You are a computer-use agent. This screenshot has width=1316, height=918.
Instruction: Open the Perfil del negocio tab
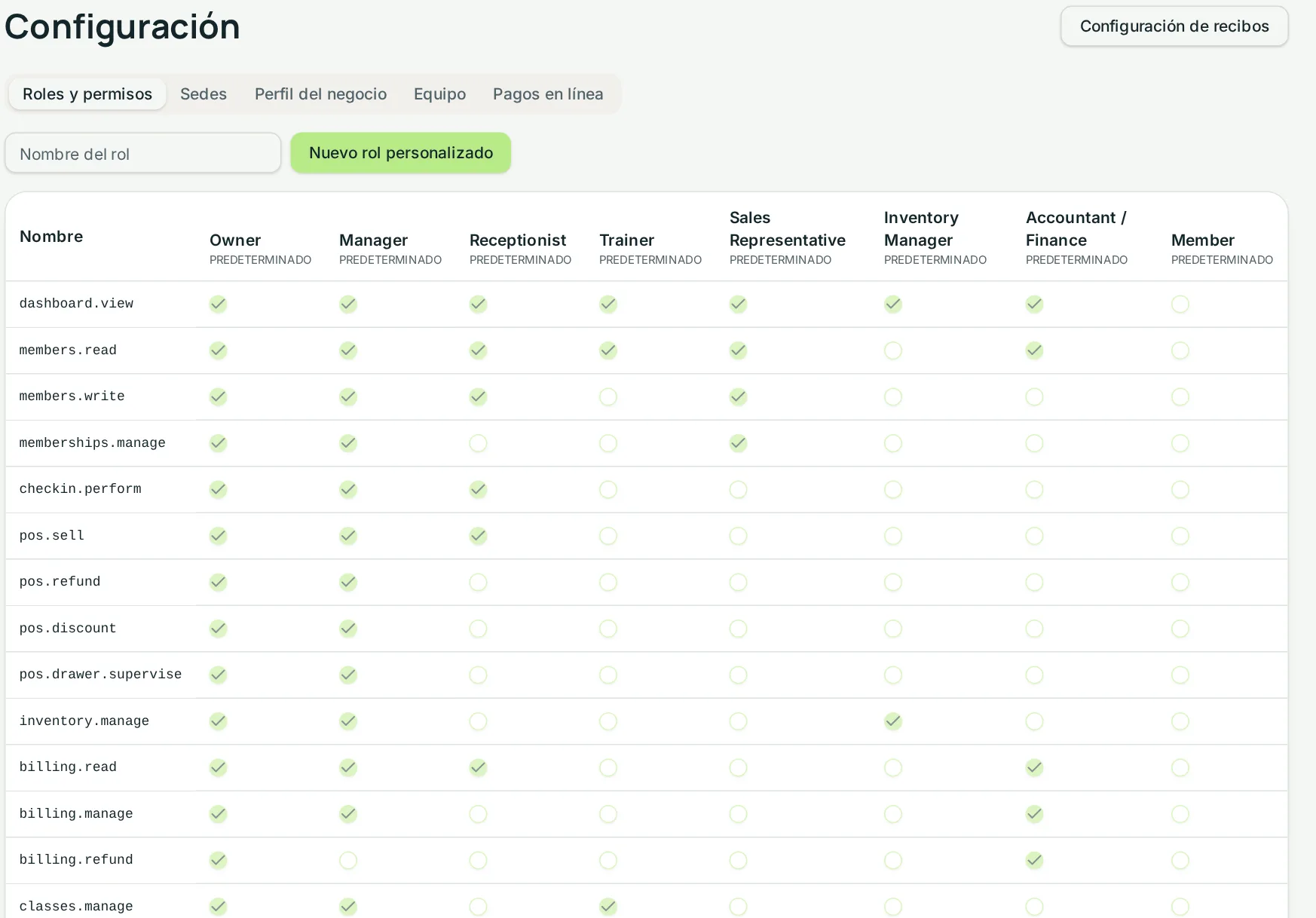click(x=320, y=94)
